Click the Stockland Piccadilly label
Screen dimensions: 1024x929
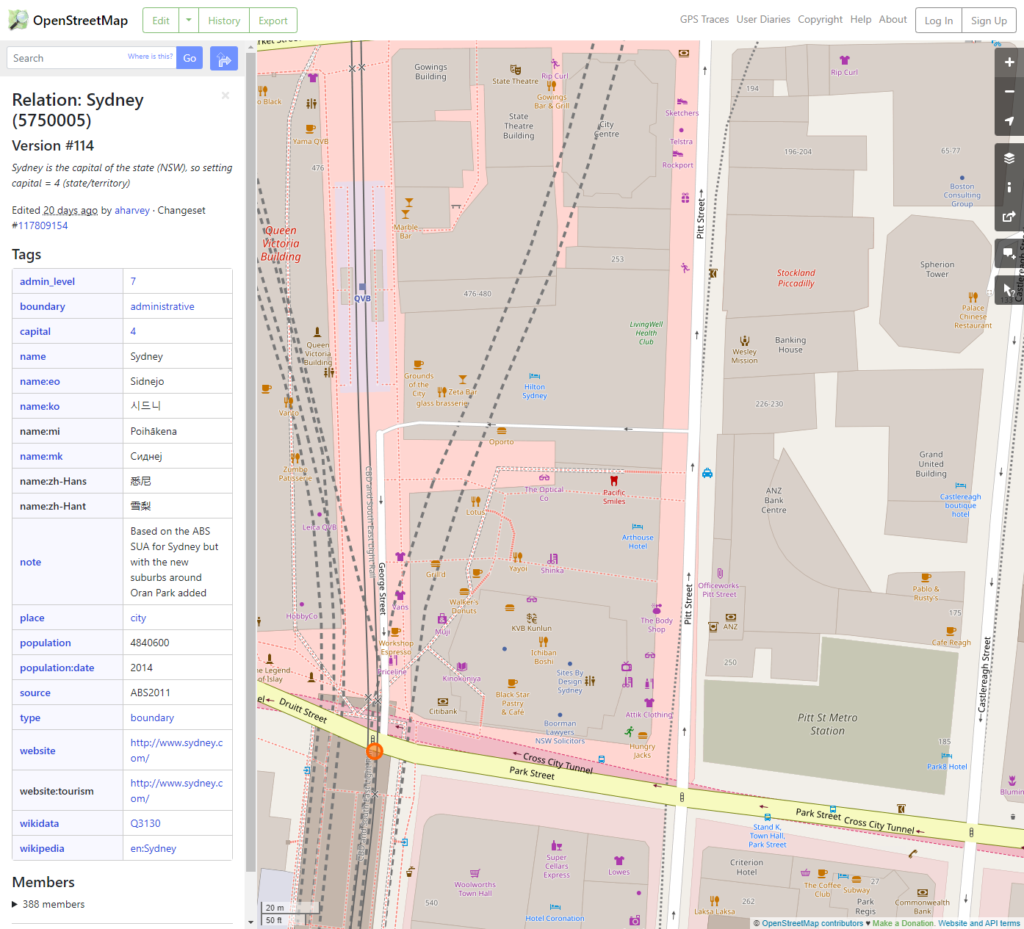795,278
